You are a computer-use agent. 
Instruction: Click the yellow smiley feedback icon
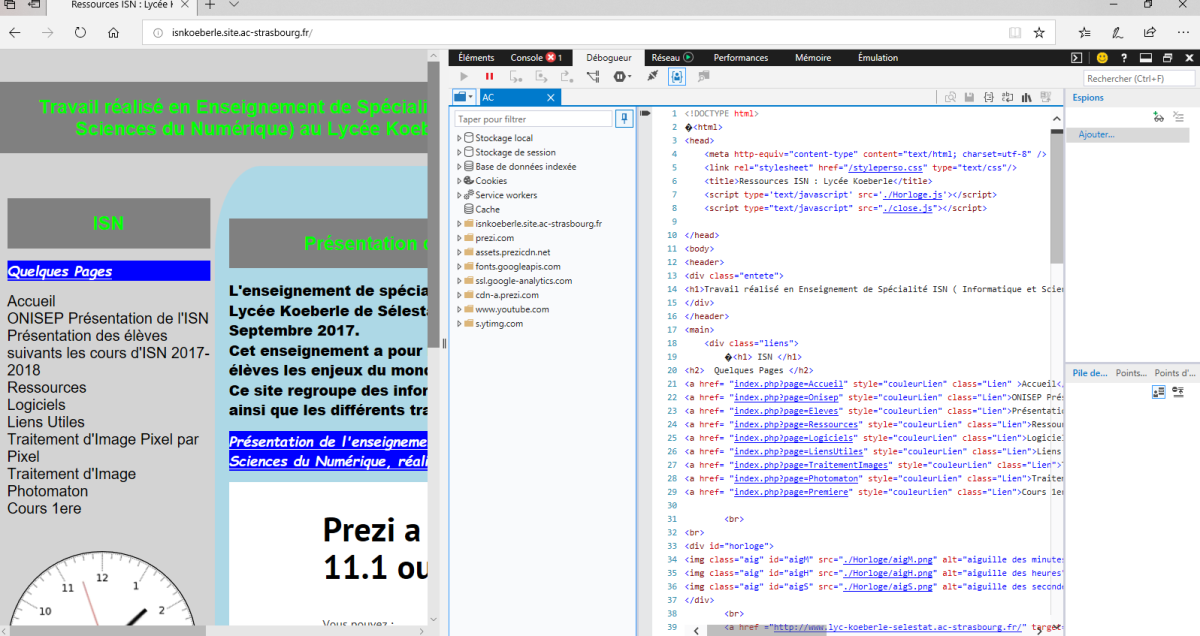pyautogui.click(x=1102, y=58)
